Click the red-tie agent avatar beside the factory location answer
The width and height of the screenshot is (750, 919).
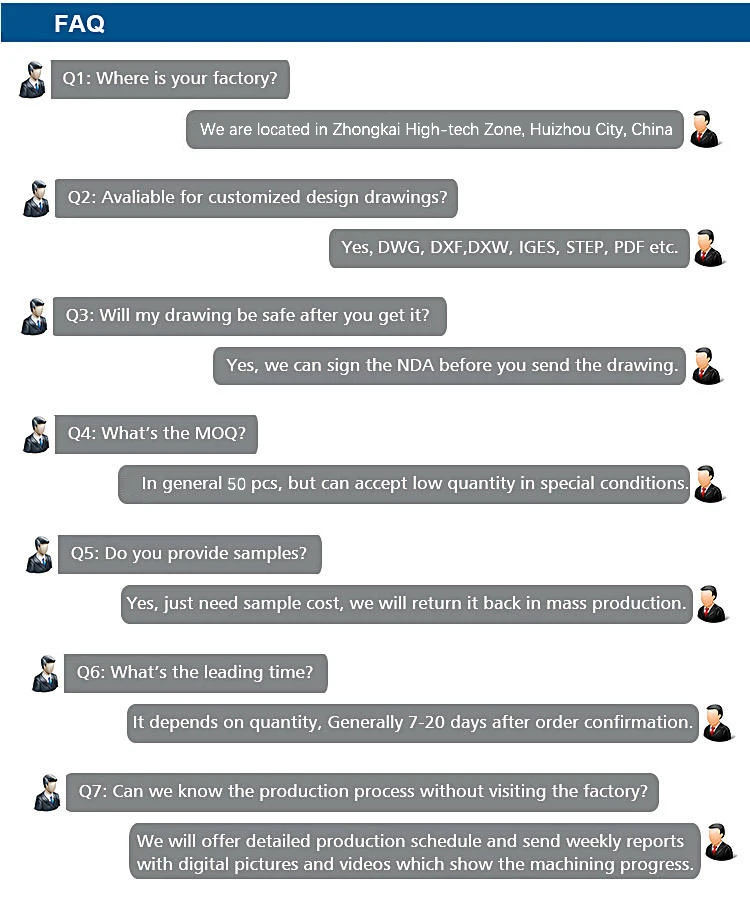click(705, 130)
